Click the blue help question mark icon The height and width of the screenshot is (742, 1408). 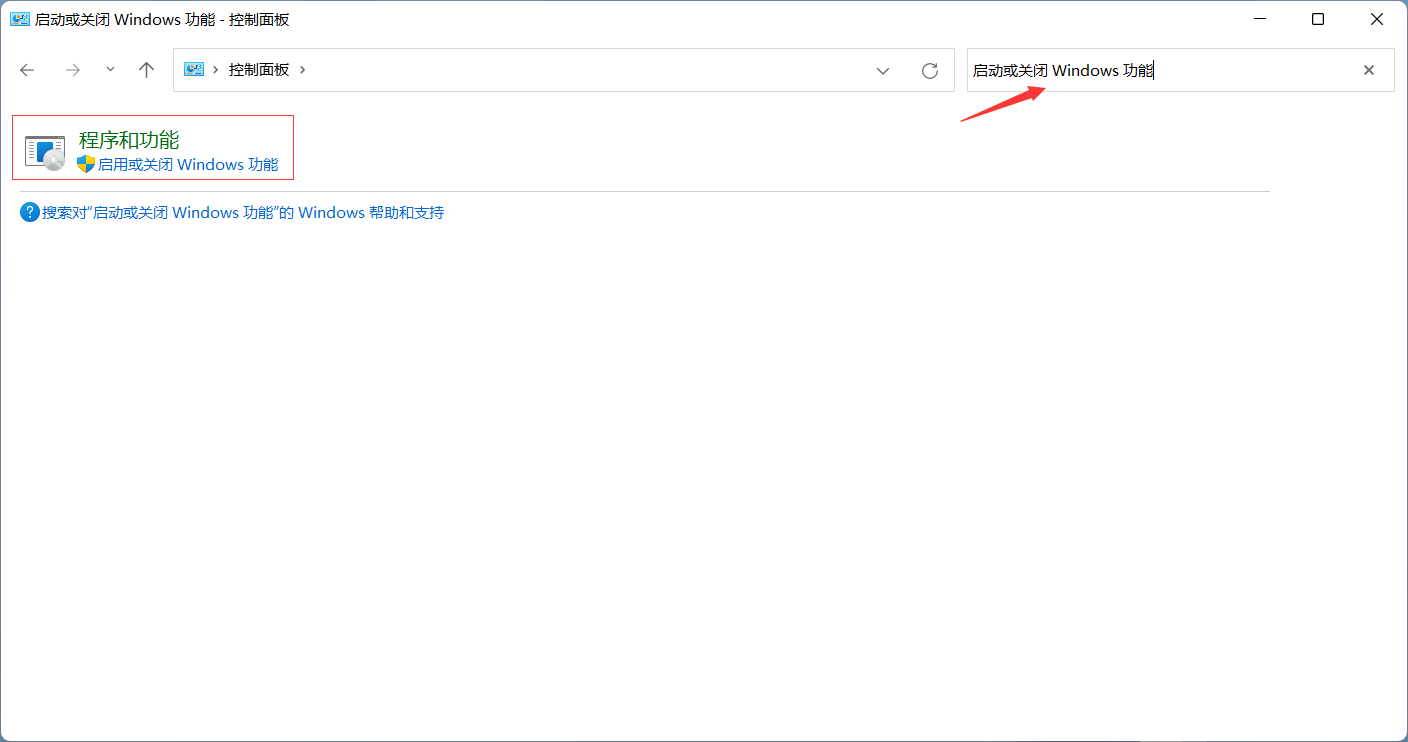tap(30, 212)
